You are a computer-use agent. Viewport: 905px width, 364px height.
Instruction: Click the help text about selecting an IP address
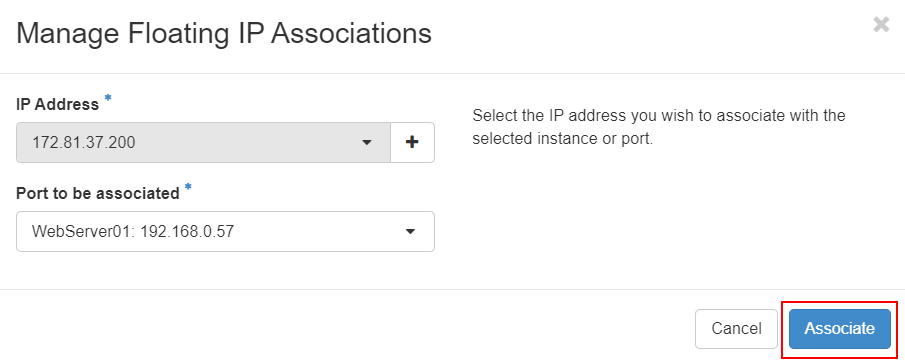[659, 127]
